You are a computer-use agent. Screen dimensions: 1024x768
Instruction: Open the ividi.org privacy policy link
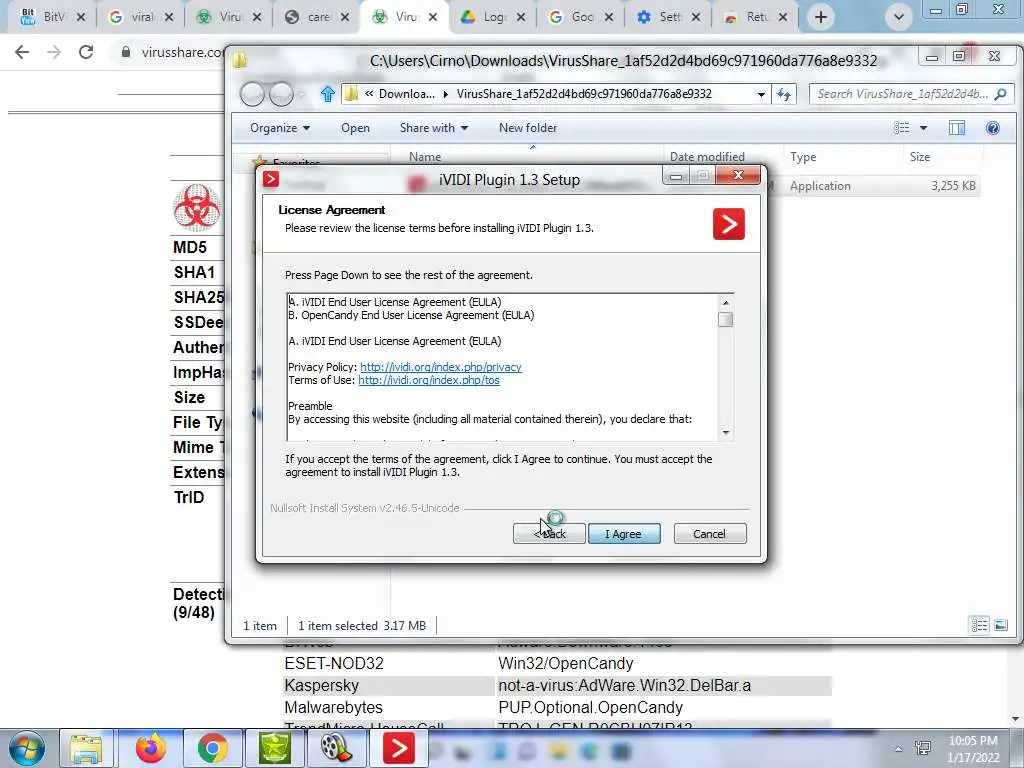click(x=441, y=367)
